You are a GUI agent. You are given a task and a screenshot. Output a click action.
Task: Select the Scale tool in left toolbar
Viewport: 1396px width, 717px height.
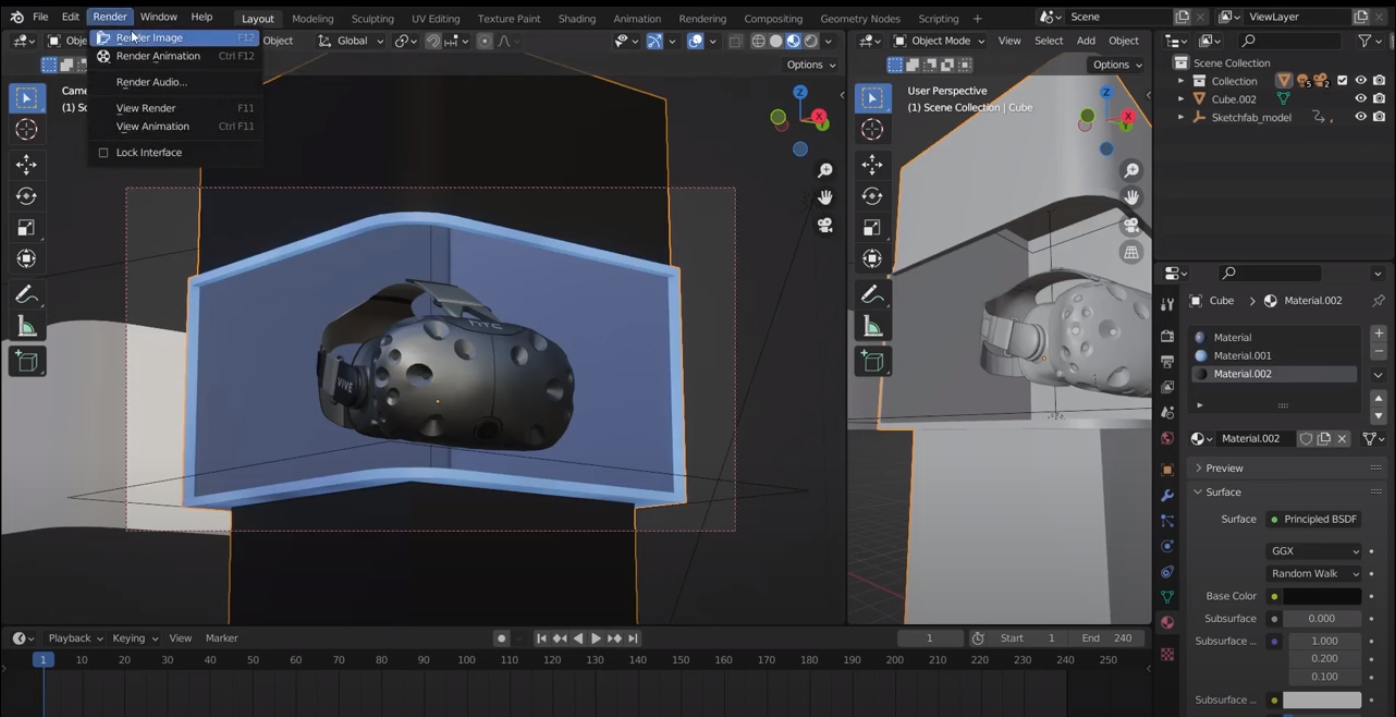pos(27,228)
